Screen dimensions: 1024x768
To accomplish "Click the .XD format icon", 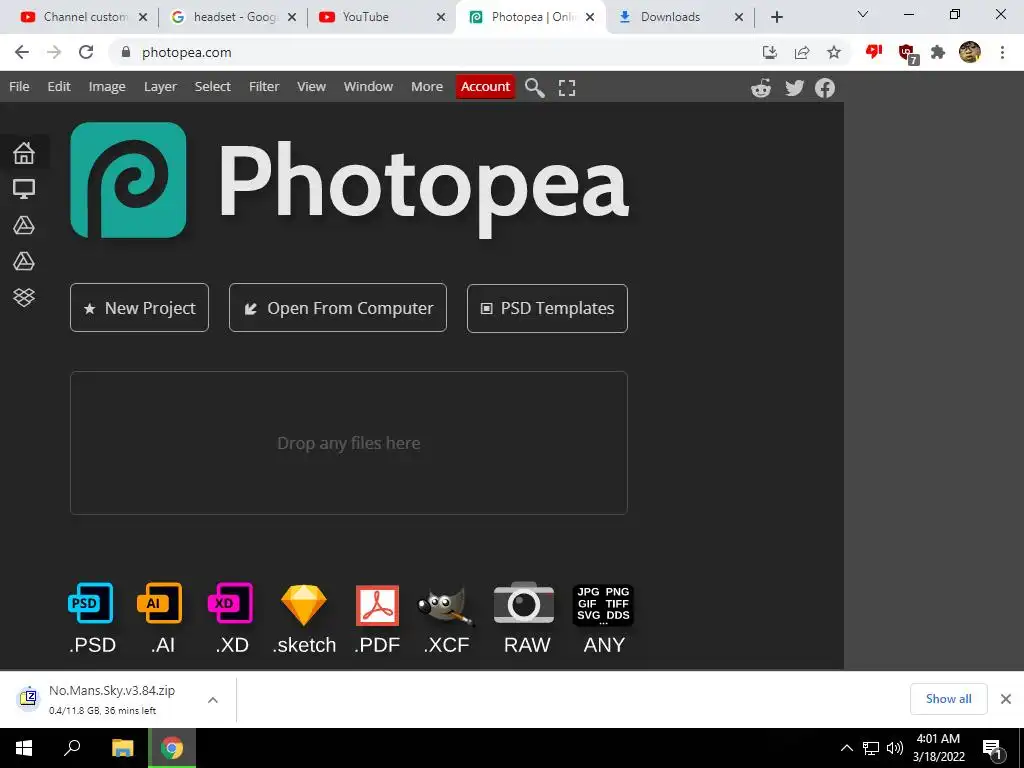I will [x=231, y=603].
